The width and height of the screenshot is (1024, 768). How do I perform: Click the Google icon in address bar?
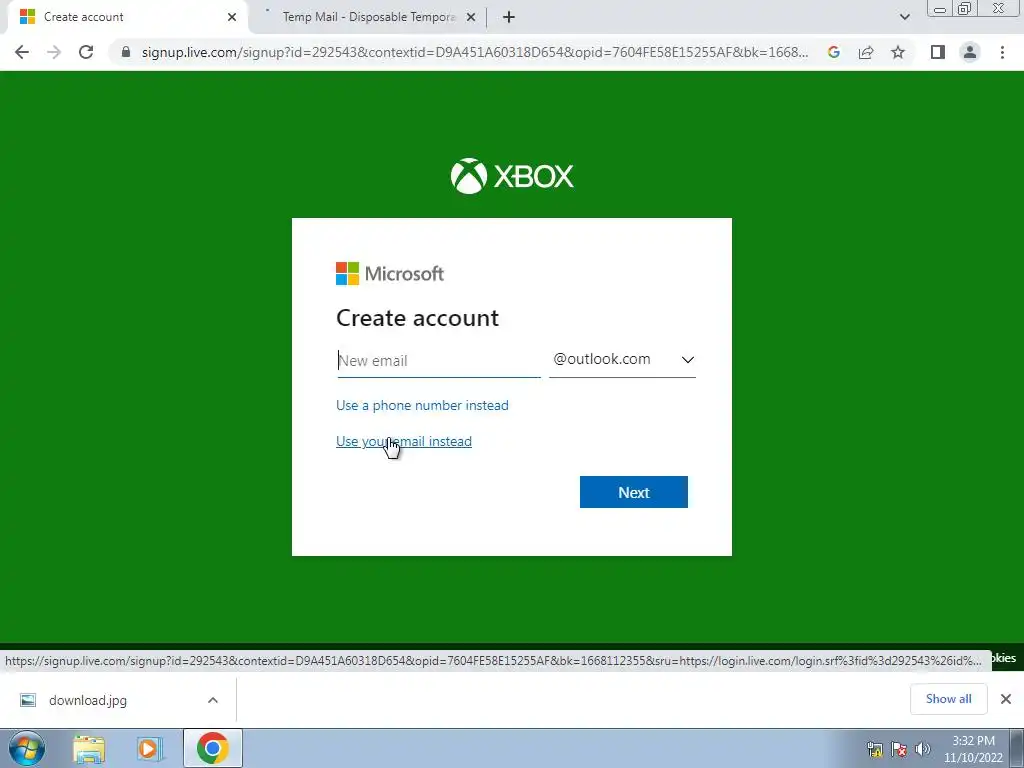[833, 52]
